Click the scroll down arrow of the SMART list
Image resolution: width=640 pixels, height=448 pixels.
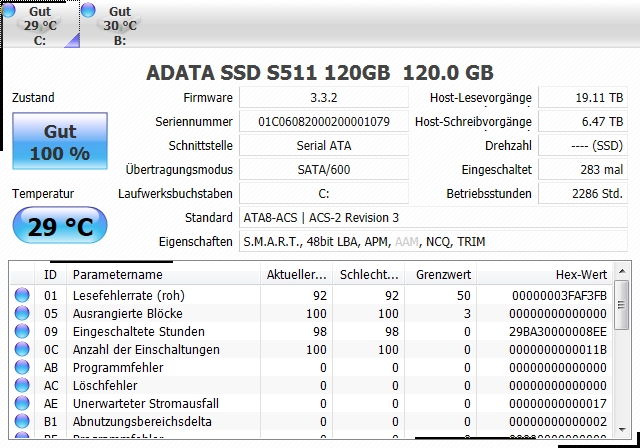pos(622,430)
